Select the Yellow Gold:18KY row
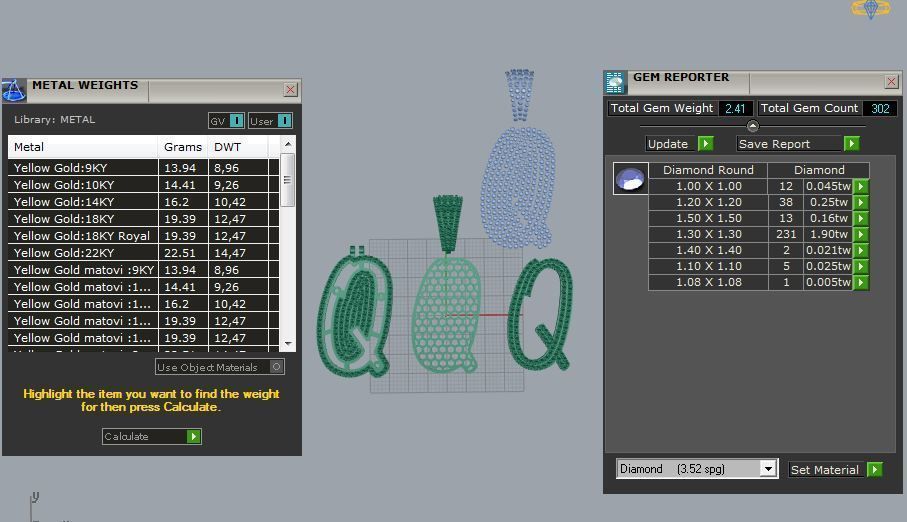This screenshot has height=522, width=907. pos(143,219)
